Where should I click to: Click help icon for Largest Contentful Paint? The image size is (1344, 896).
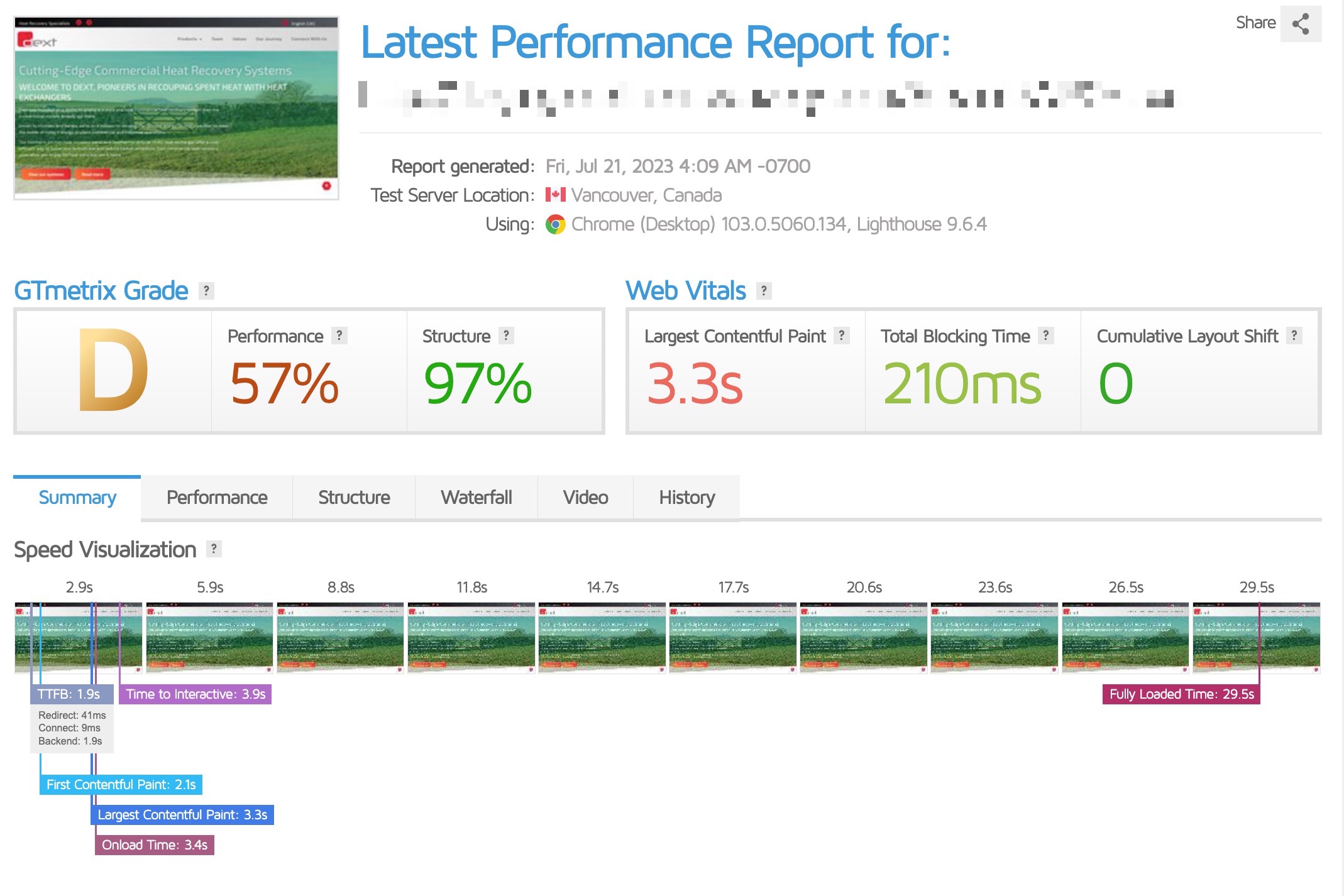coord(841,336)
